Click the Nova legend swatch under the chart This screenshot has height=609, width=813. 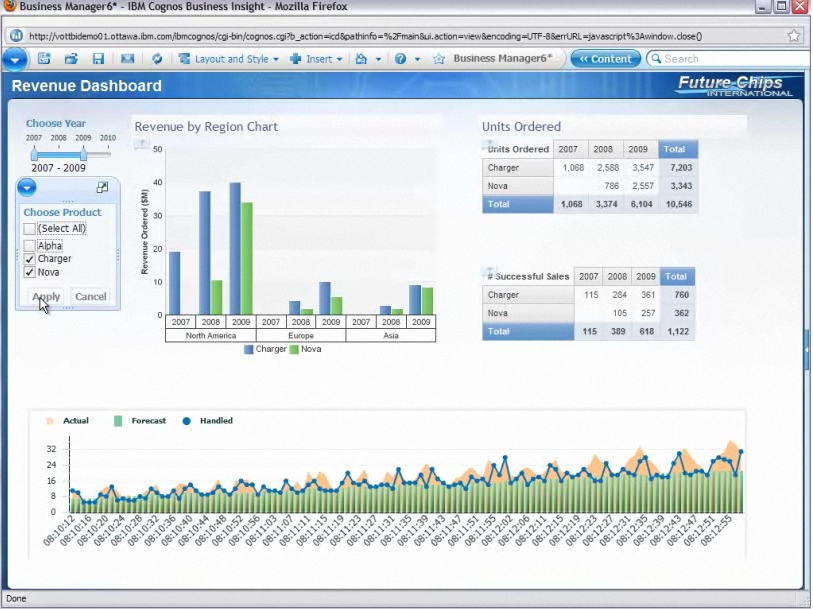click(x=294, y=349)
